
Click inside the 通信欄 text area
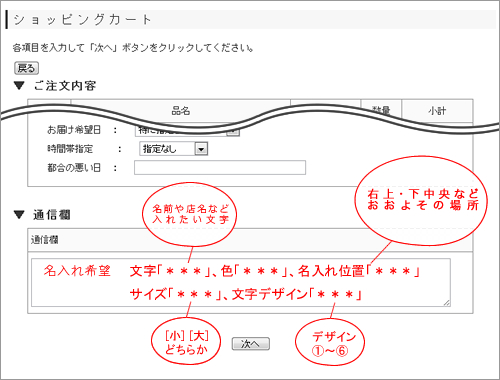[x=241, y=282]
